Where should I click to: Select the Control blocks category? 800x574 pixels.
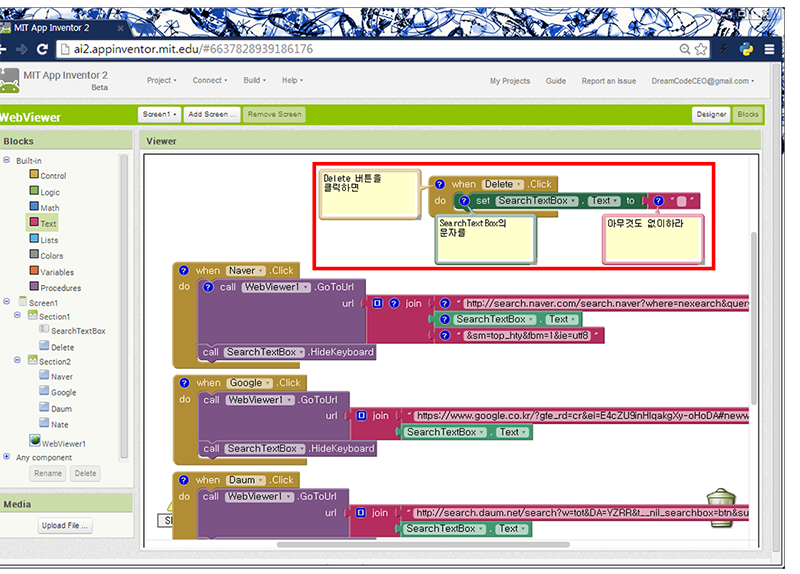[48, 175]
